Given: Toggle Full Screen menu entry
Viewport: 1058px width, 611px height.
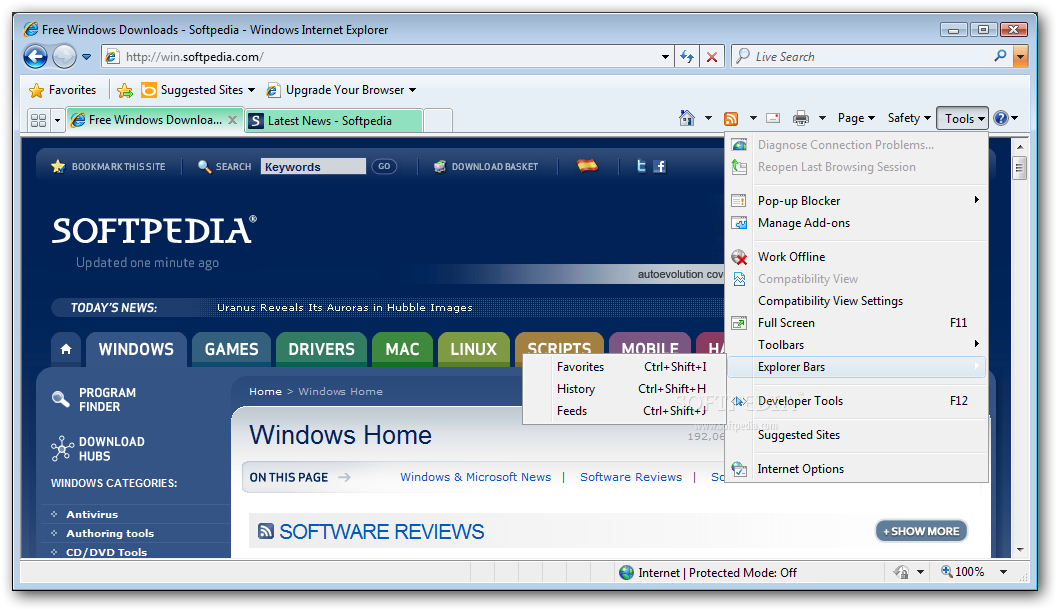Looking at the screenshot, I should click(x=856, y=322).
